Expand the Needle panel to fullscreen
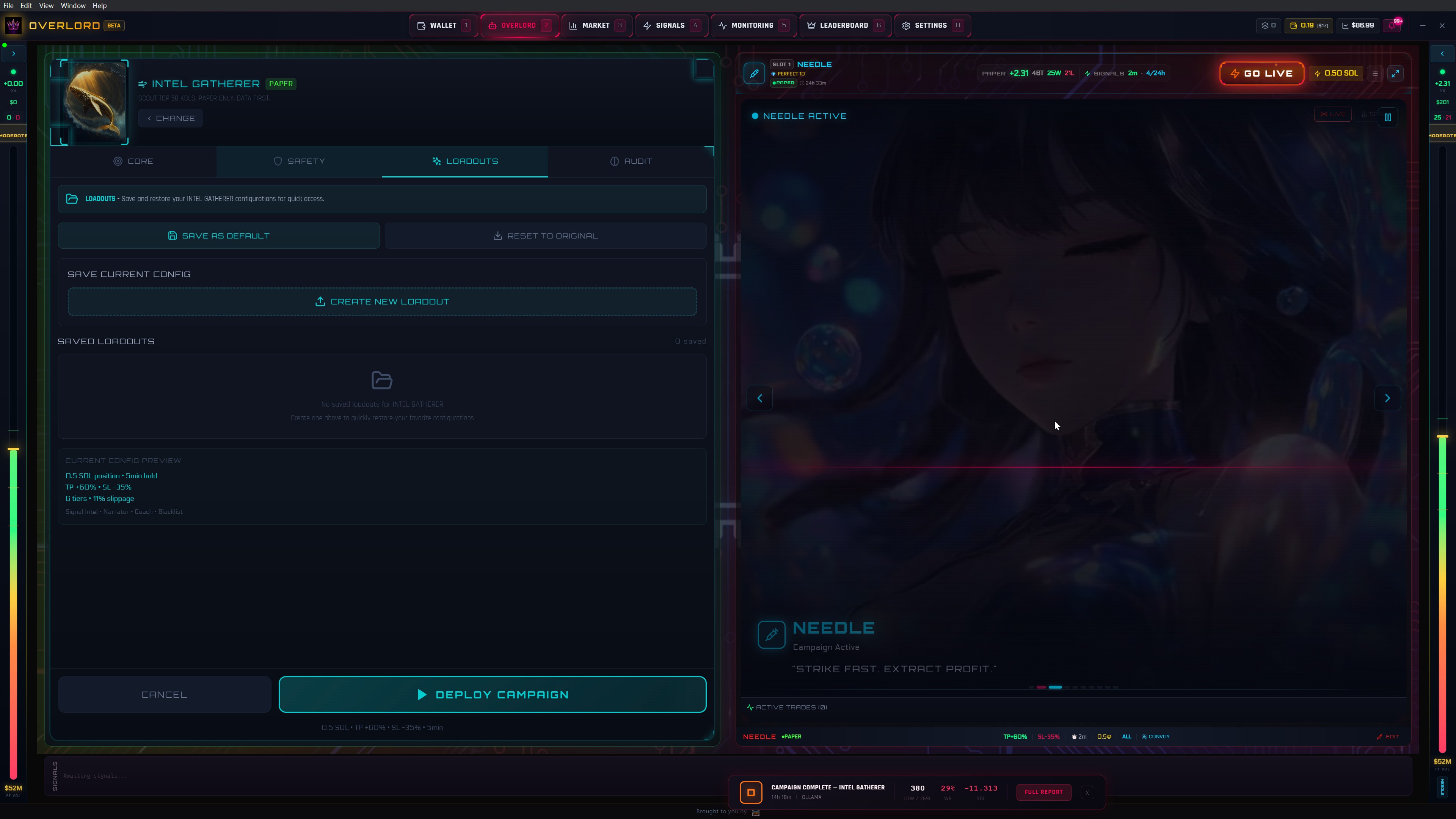Image resolution: width=1456 pixels, height=819 pixels. click(x=1395, y=74)
